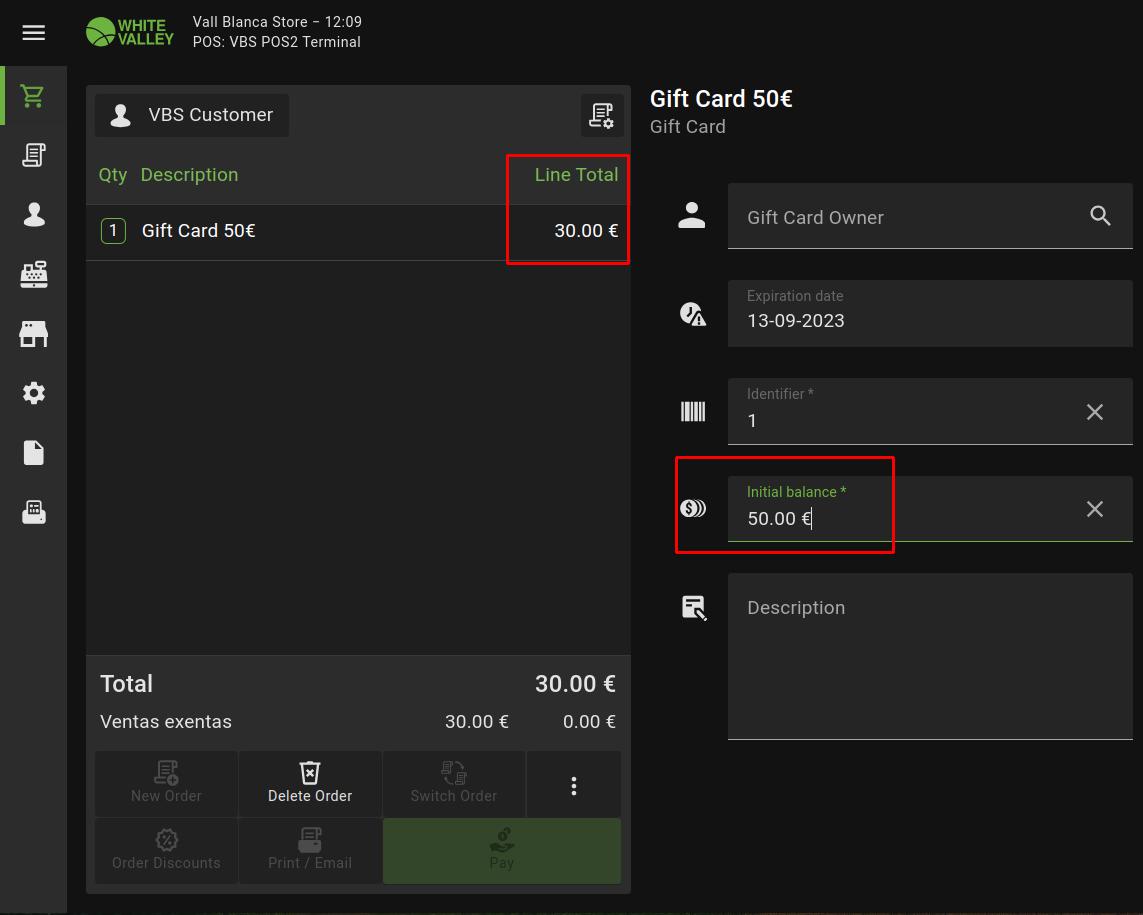Click the quantity box on Gift Card line
Image resolution: width=1143 pixels, height=915 pixels.
[x=113, y=231]
